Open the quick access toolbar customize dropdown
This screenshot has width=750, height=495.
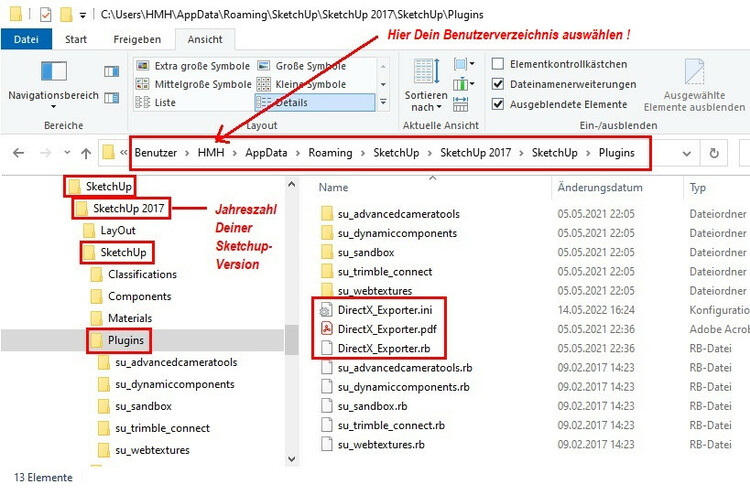click(82, 15)
